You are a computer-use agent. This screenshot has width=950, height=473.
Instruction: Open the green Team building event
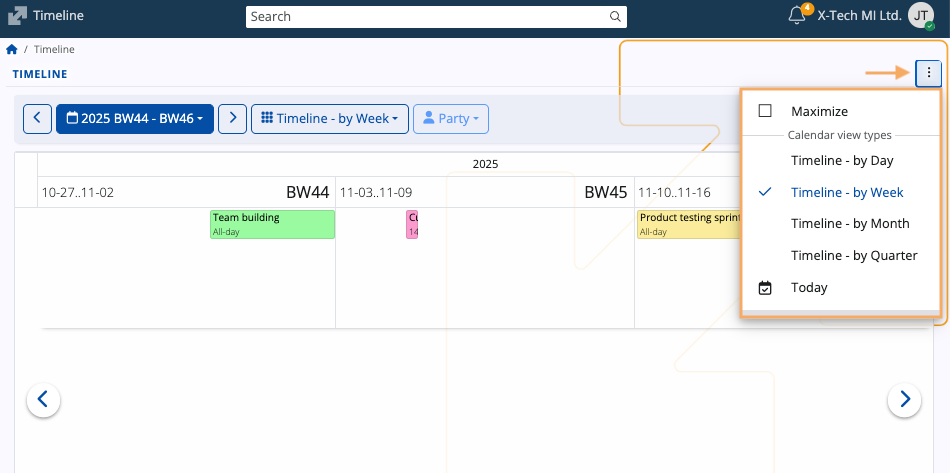click(272, 224)
